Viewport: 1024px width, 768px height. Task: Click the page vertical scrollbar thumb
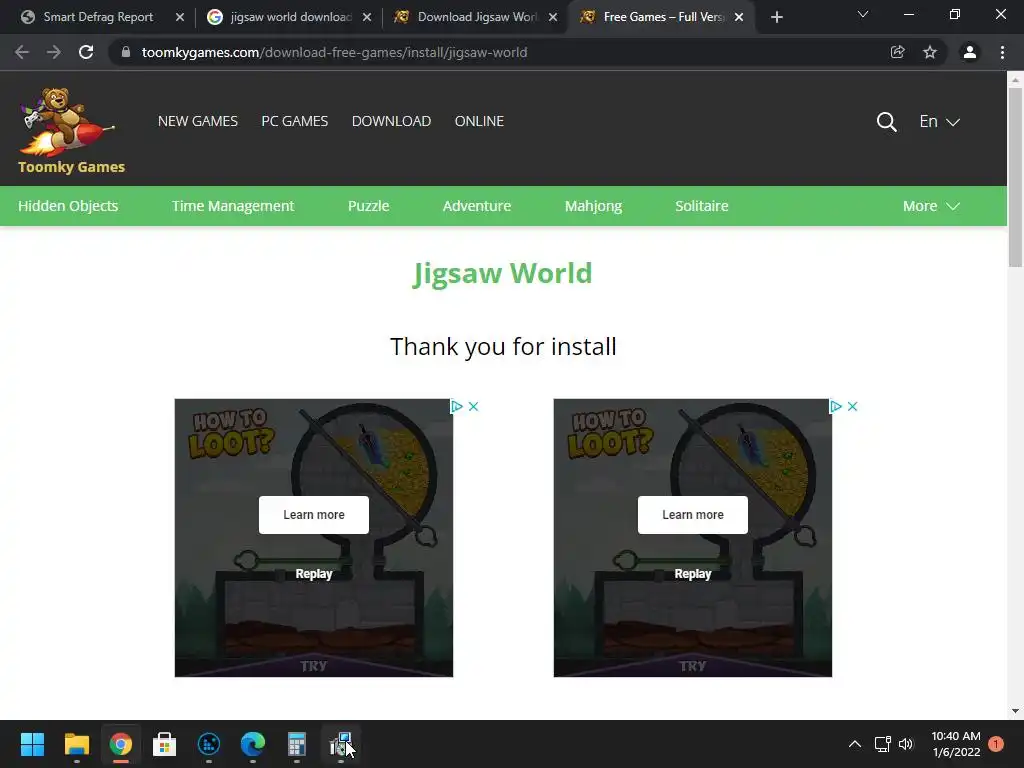[1015, 178]
